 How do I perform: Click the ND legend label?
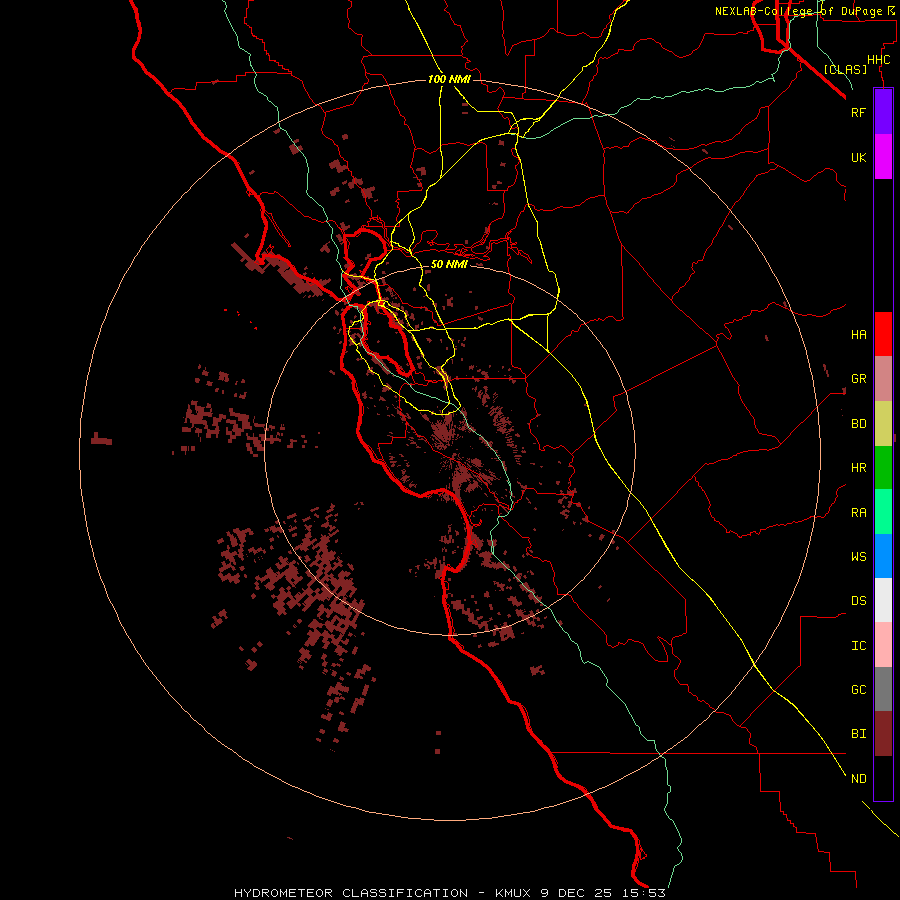pyautogui.click(x=858, y=778)
